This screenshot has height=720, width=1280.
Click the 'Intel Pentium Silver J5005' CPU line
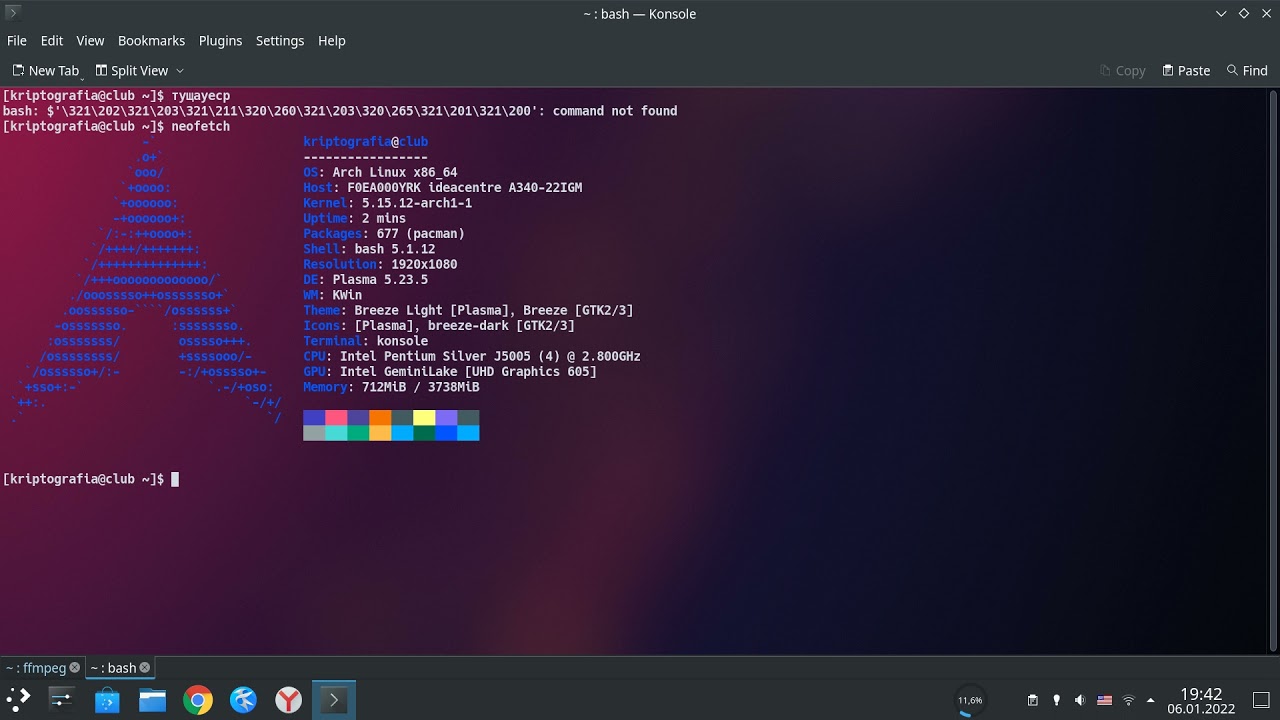click(472, 356)
